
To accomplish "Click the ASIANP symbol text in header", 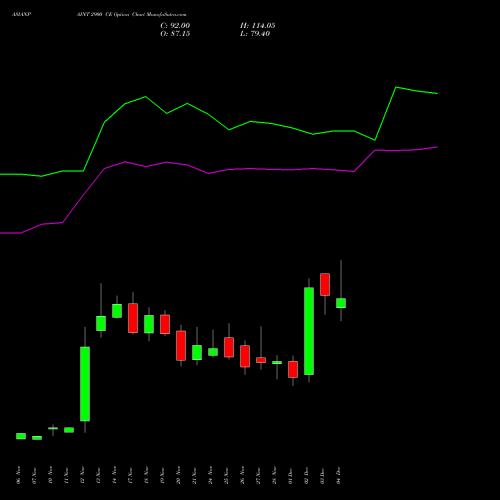I will pyautogui.click(x=22, y=15).
